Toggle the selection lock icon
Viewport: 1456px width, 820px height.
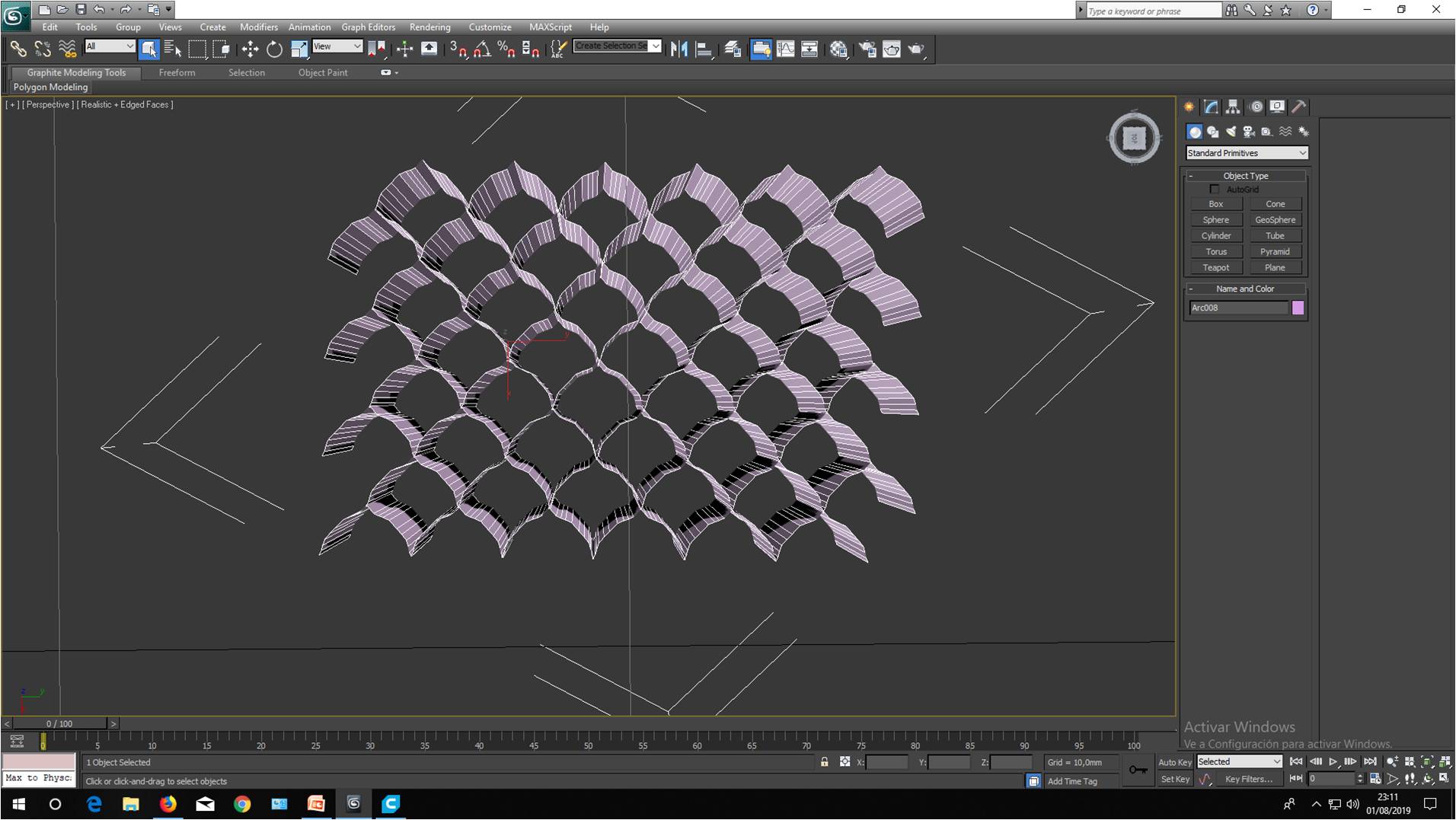(x=824, y=762)
